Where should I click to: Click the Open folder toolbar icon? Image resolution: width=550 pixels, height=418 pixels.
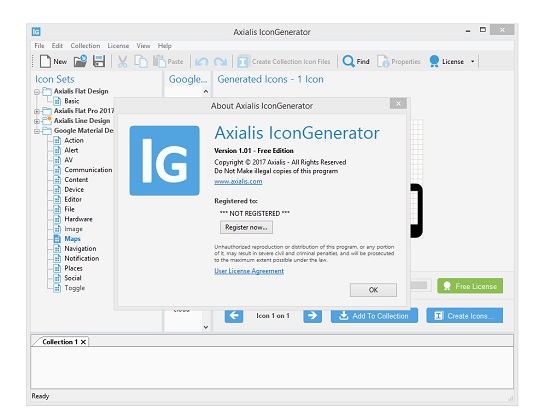pos(80,61)
